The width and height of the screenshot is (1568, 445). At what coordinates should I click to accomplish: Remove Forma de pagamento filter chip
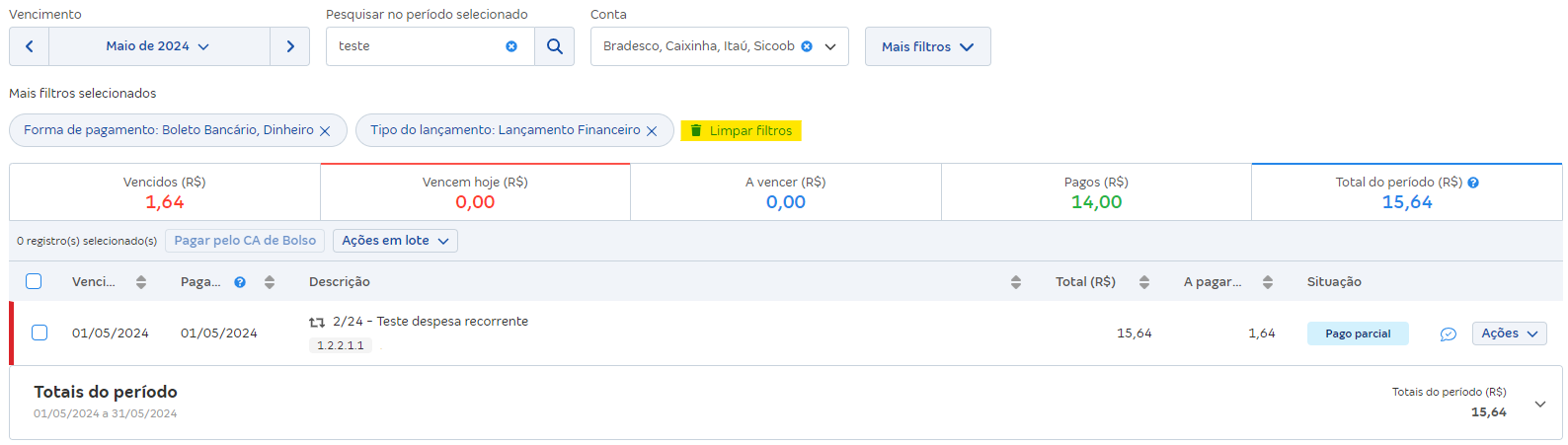click(325, 131)
